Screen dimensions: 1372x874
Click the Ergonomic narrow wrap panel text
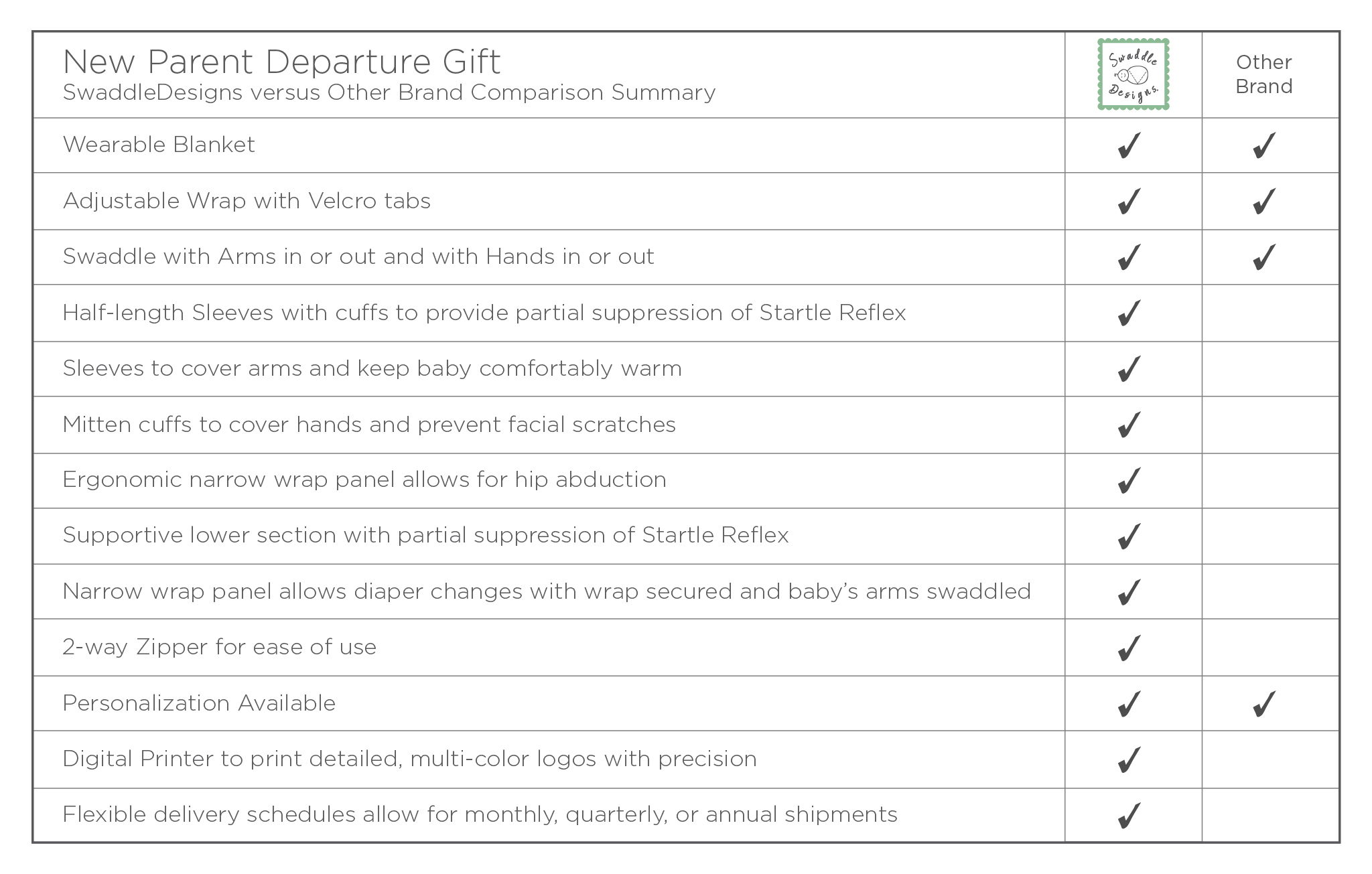[364, 480]
